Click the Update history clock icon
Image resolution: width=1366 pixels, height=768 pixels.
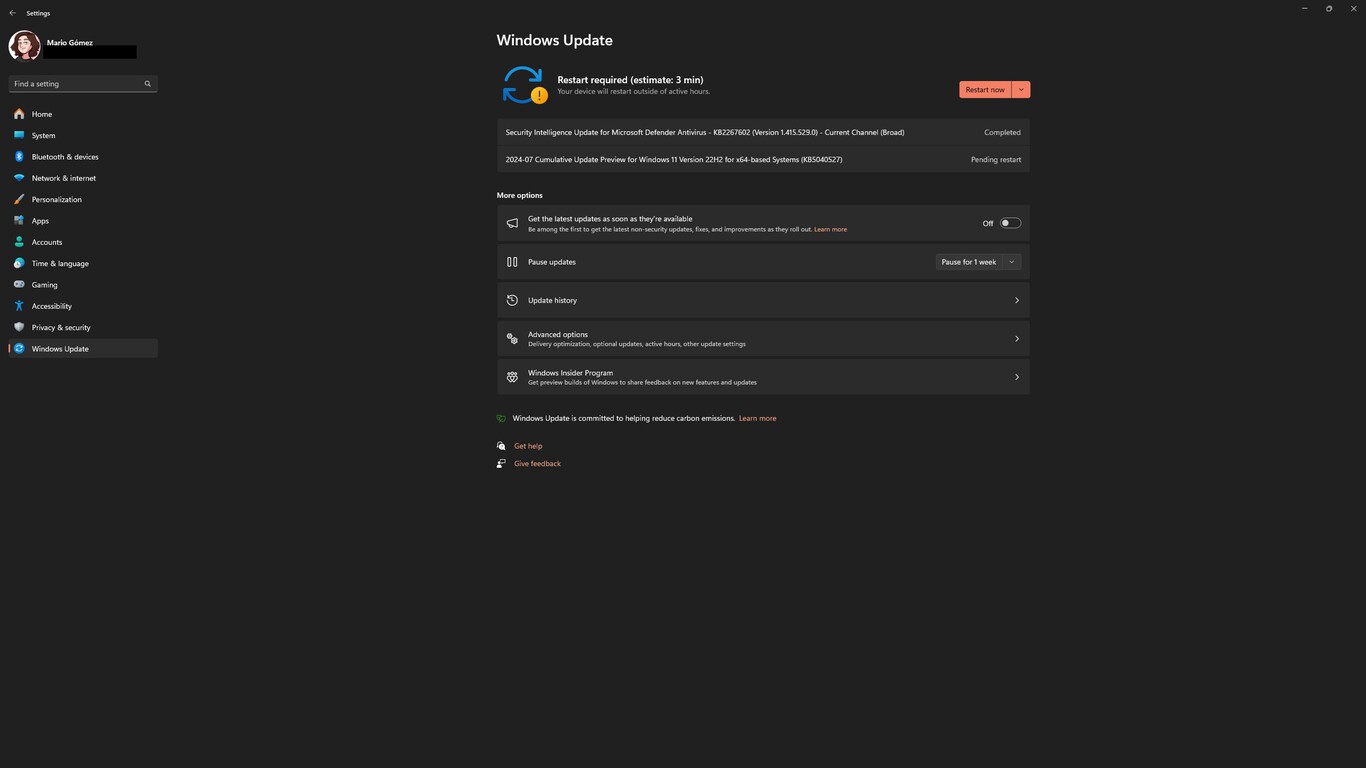click(x=512, y=300)
